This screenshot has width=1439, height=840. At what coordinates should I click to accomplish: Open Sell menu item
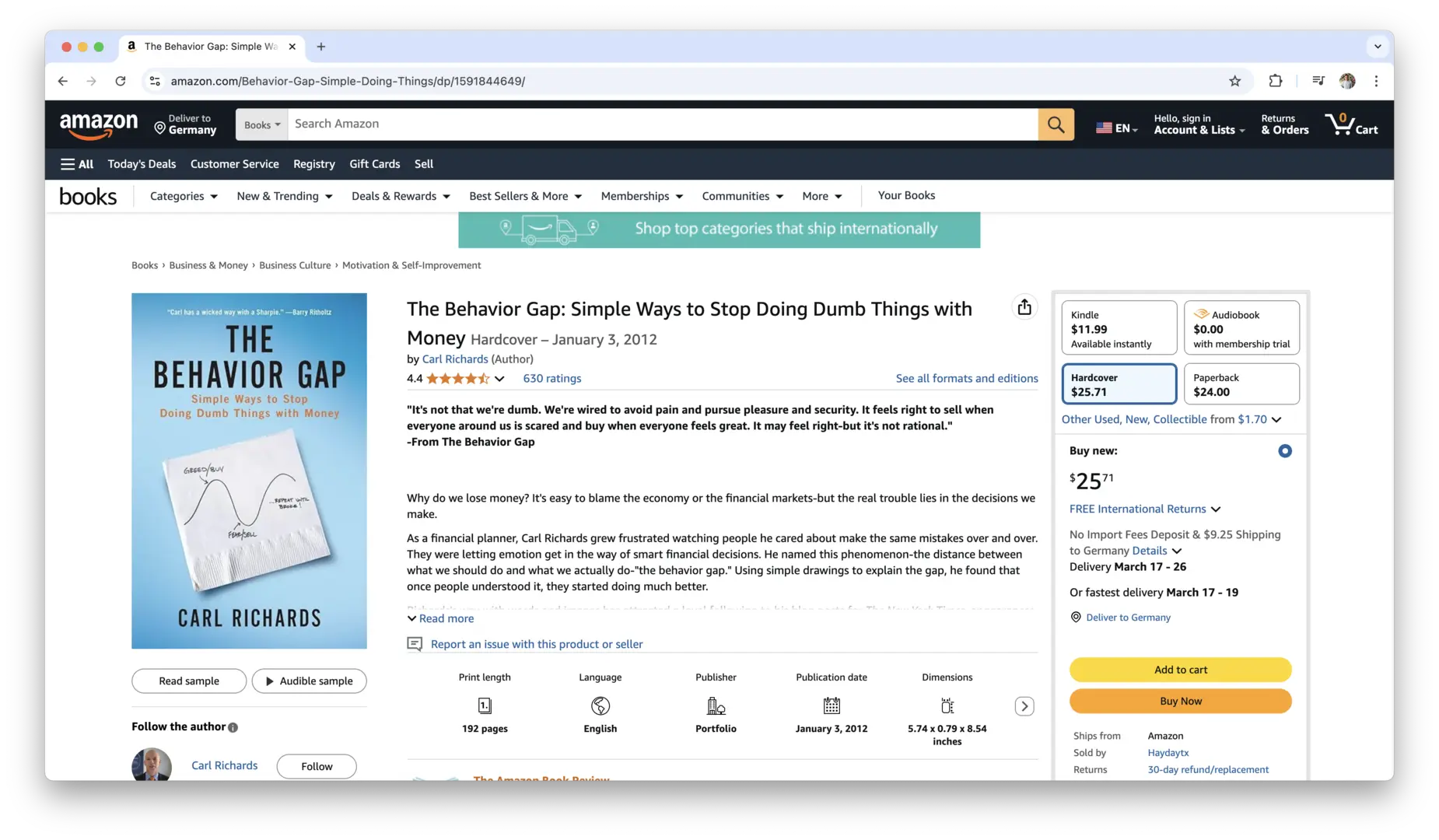[424, 164]
